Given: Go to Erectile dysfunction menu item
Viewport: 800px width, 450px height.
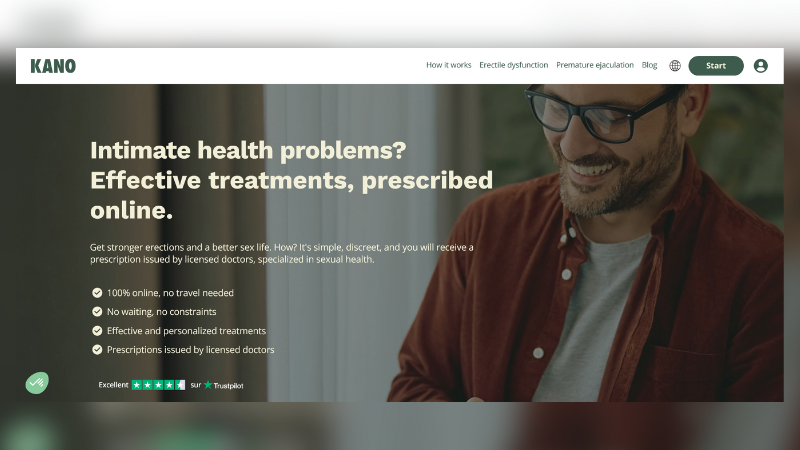Looking at the screenshot, I should [x=513, y=65].
